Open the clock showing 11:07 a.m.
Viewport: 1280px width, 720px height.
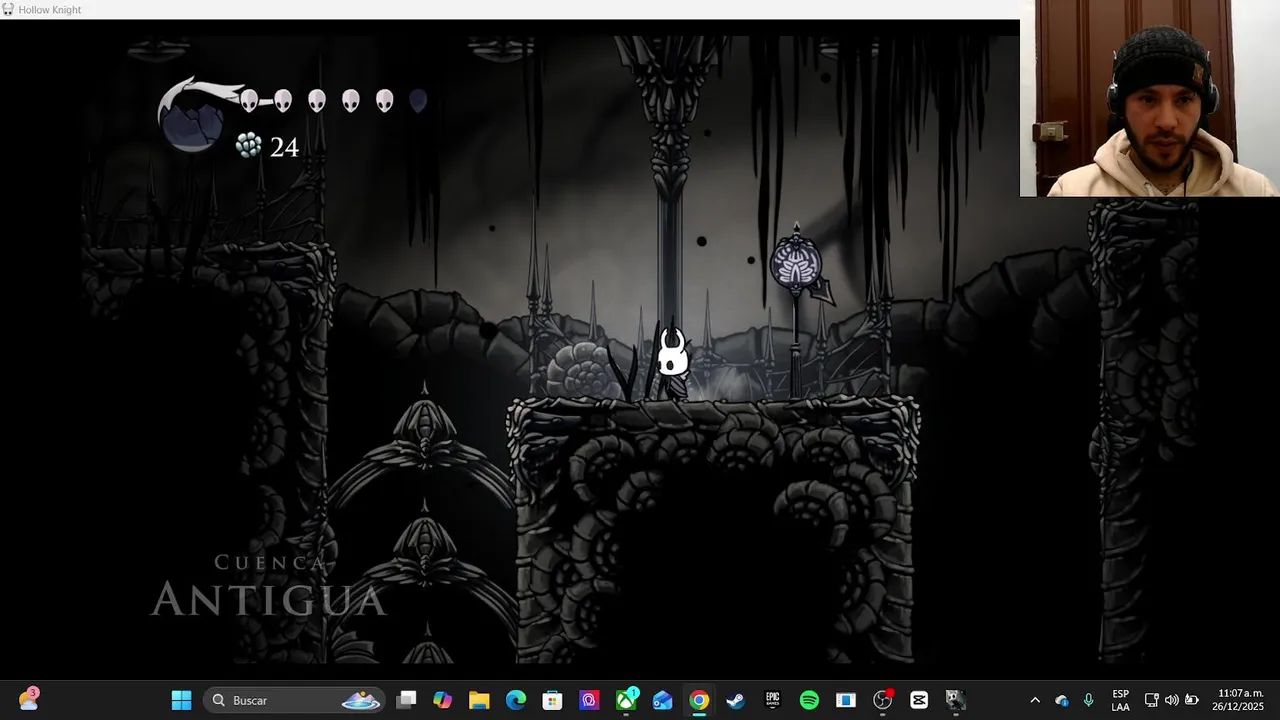1240,700
